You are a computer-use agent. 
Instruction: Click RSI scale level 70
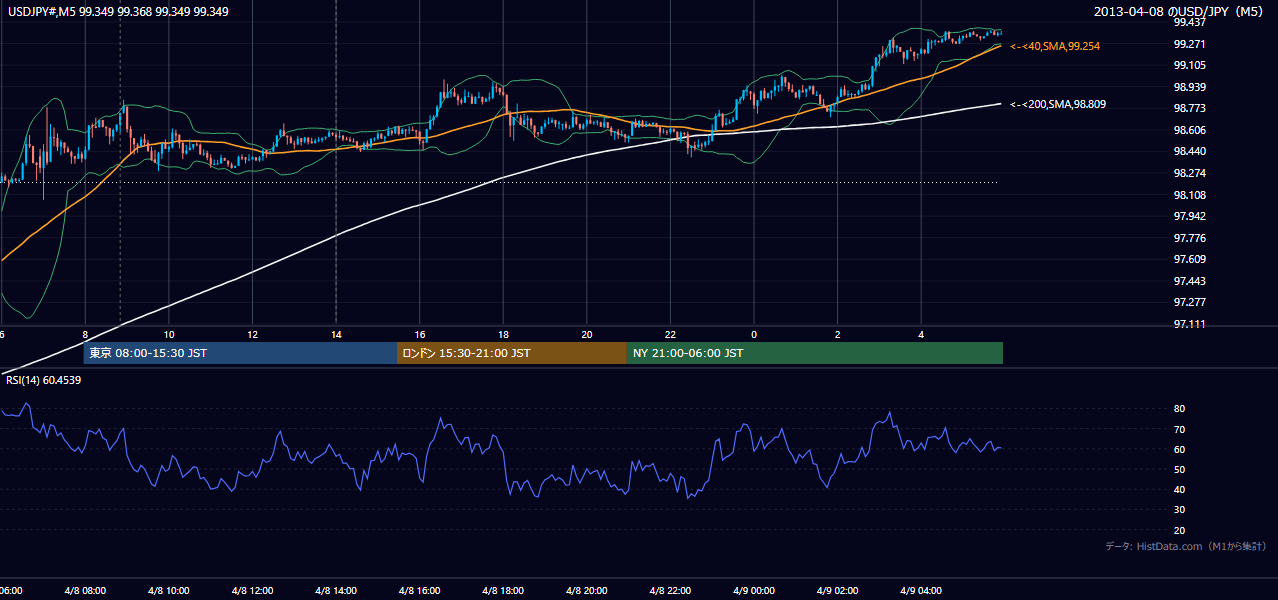click(1180, 429)
